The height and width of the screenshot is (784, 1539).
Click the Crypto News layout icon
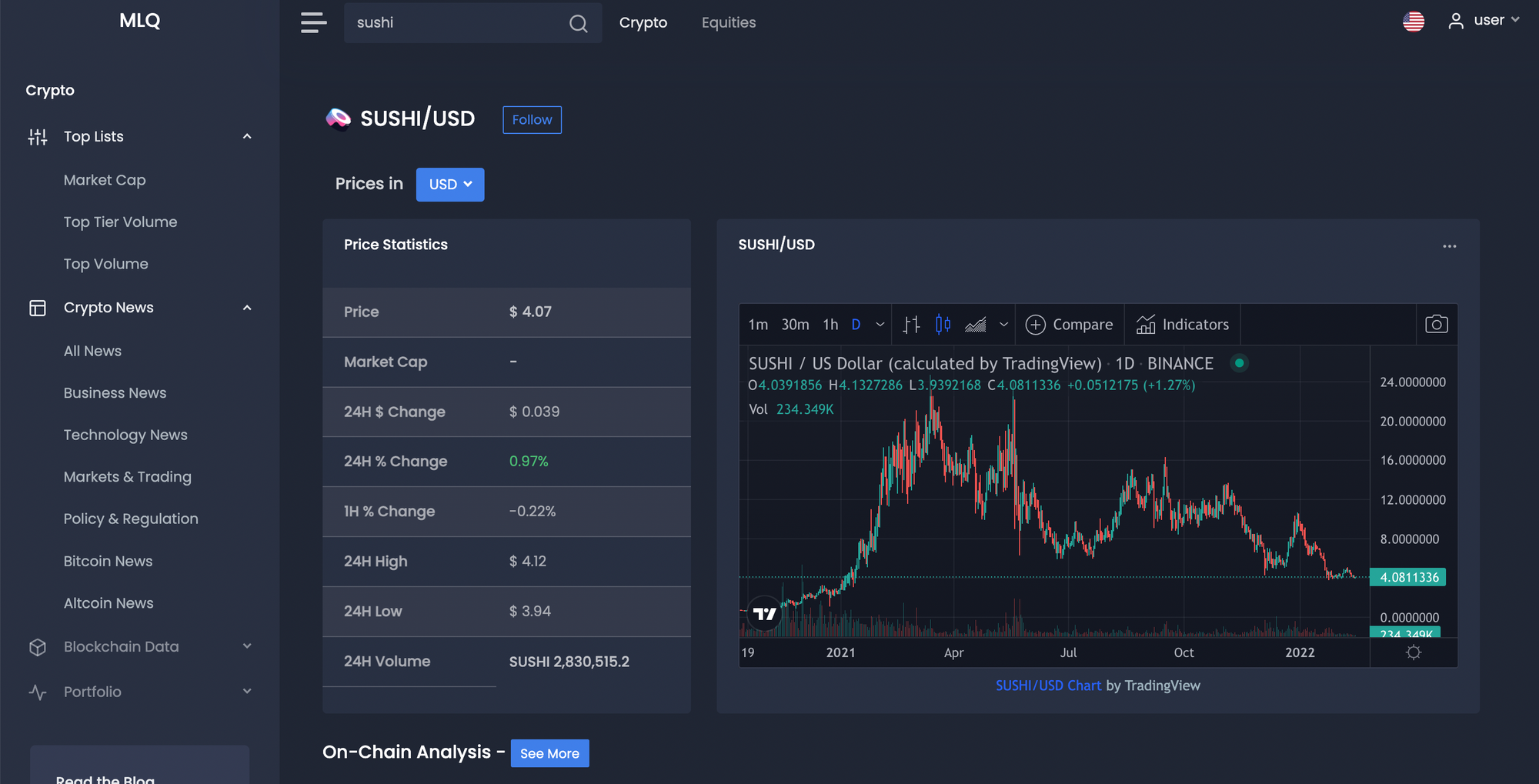[38, 308]
